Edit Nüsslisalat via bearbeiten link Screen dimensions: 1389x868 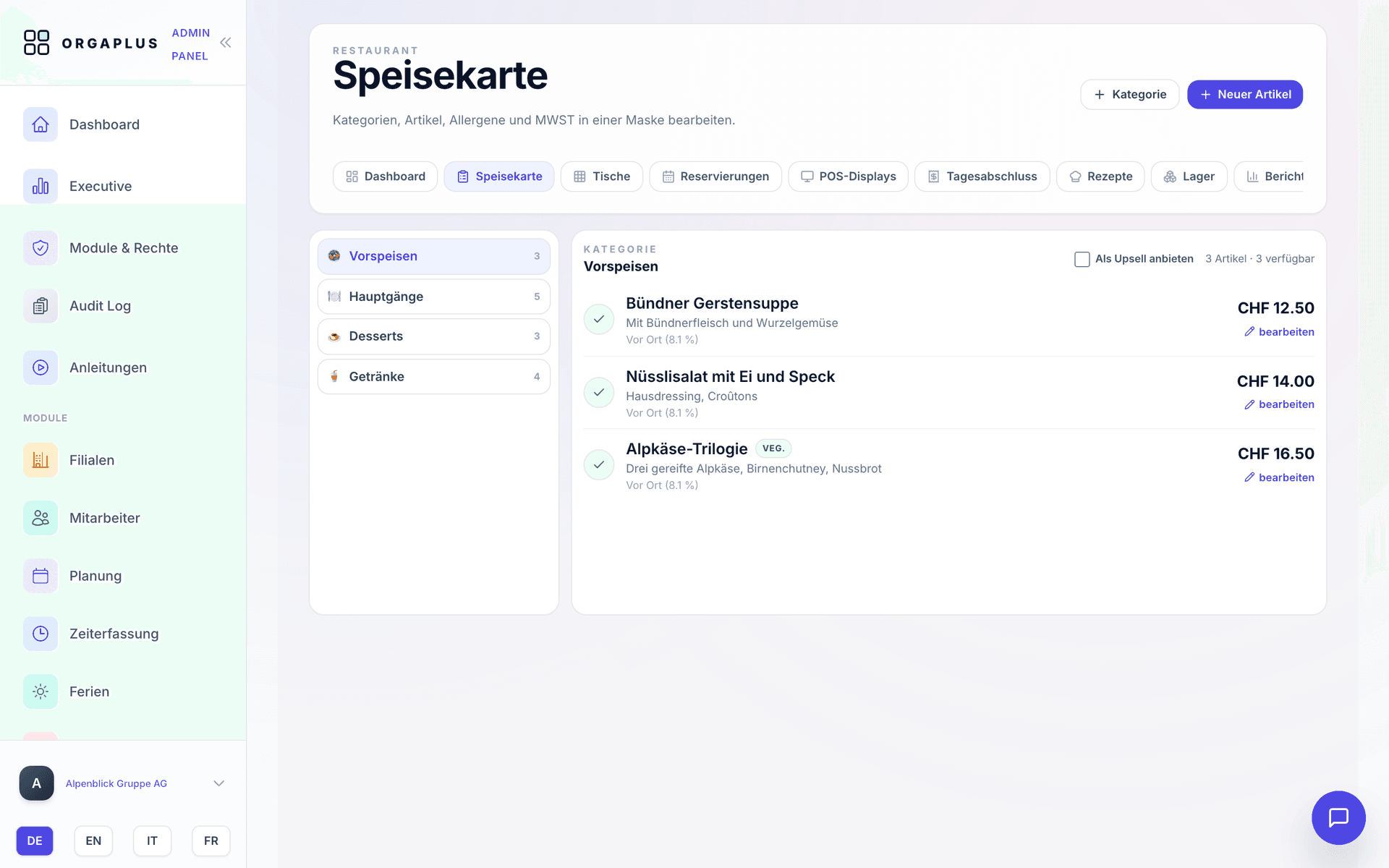tap(1279, 404)
